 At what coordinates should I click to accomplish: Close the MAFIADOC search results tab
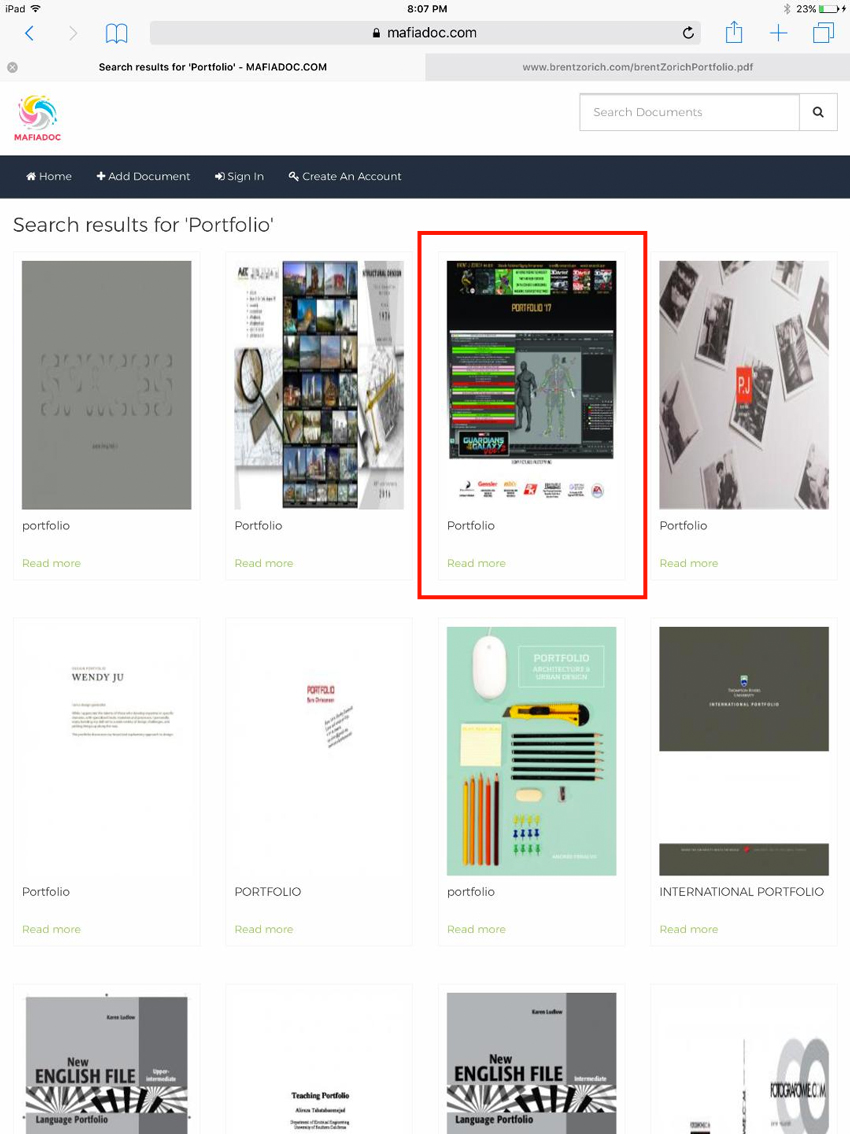[x=12, y=67]
